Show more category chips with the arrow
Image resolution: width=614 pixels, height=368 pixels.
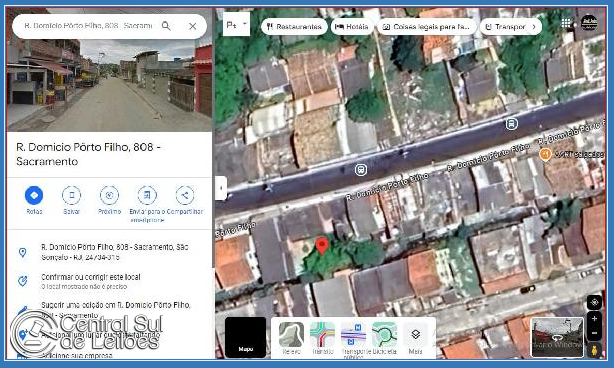coord(534,27)
